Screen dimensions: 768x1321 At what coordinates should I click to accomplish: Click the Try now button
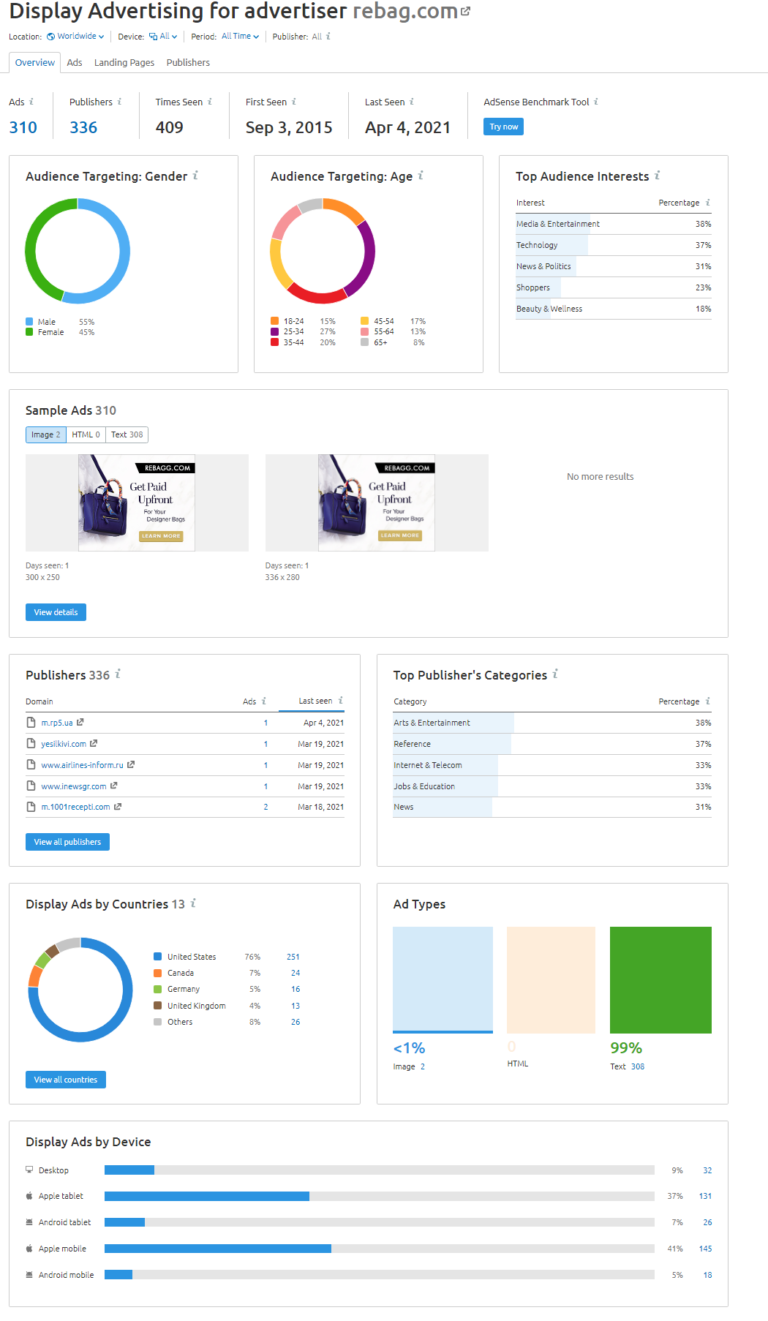coord(503,127)
